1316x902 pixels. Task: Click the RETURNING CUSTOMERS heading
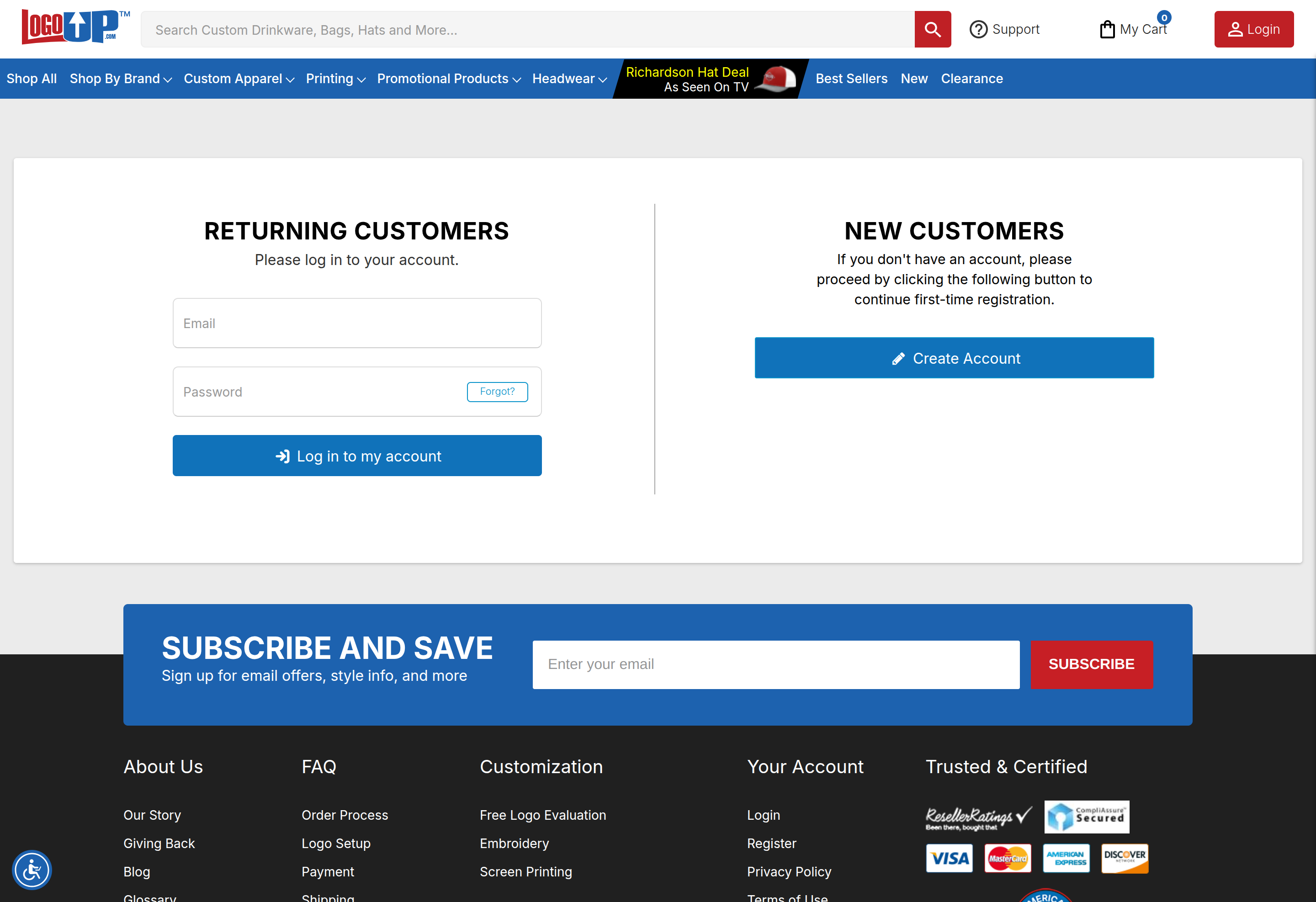357,231
